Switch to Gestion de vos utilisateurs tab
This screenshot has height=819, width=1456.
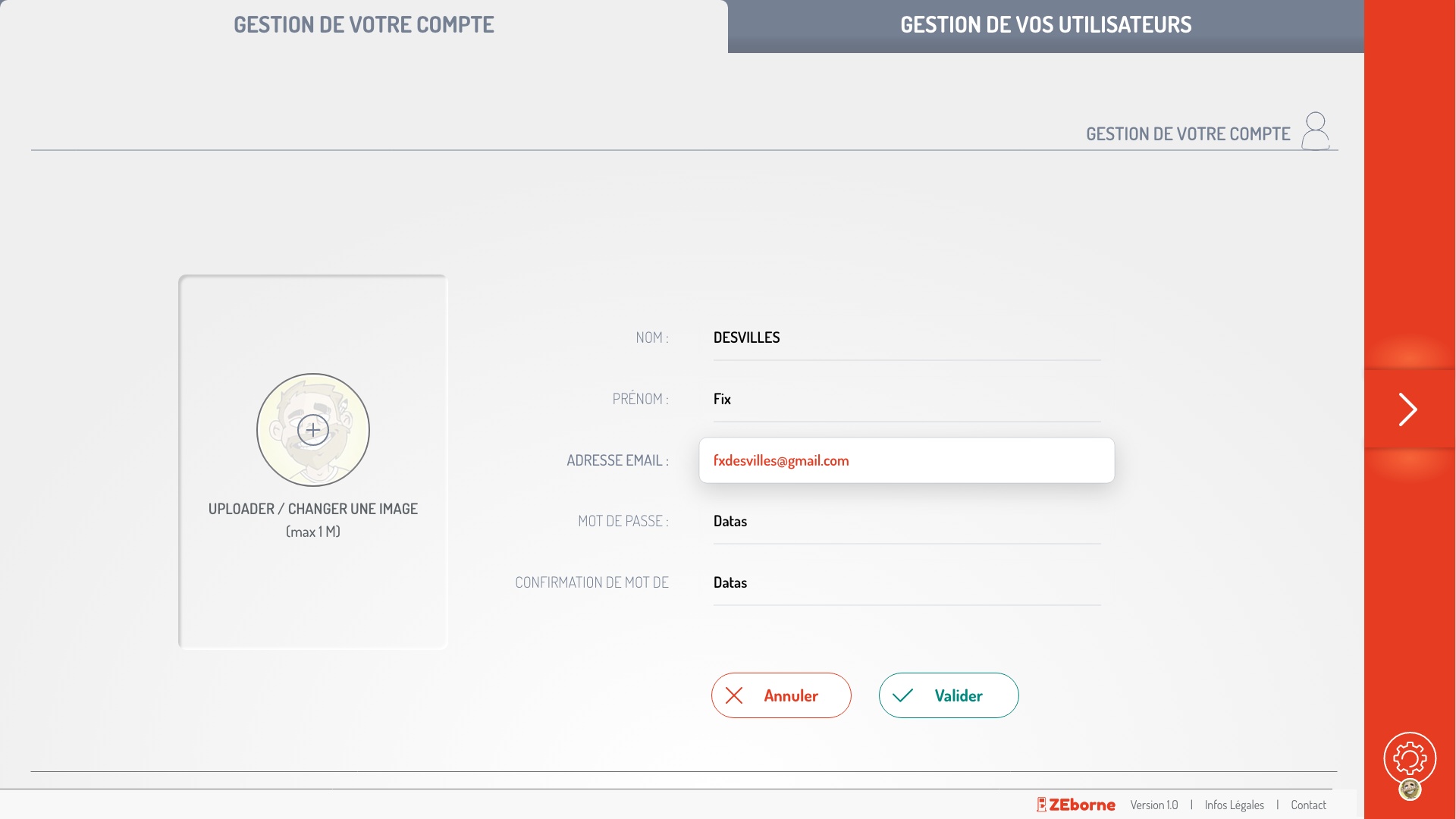click(x=1046, y=25)
